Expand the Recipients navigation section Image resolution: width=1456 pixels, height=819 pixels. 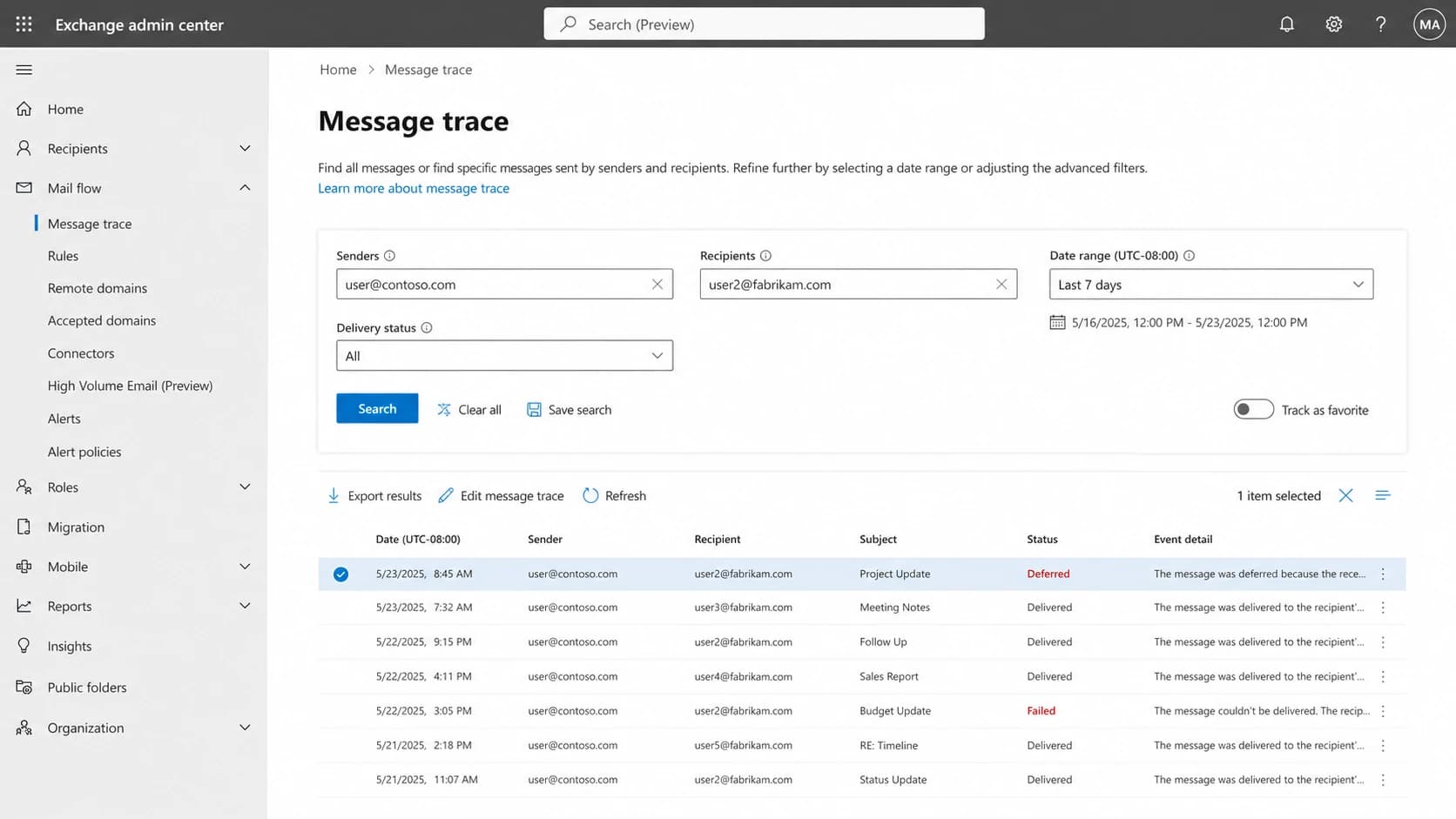coord(245,148)
